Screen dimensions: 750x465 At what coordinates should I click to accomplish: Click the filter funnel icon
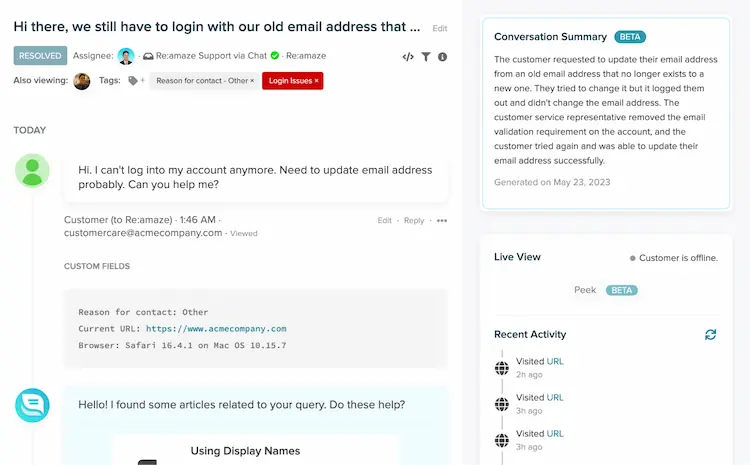tap(426, 57)
